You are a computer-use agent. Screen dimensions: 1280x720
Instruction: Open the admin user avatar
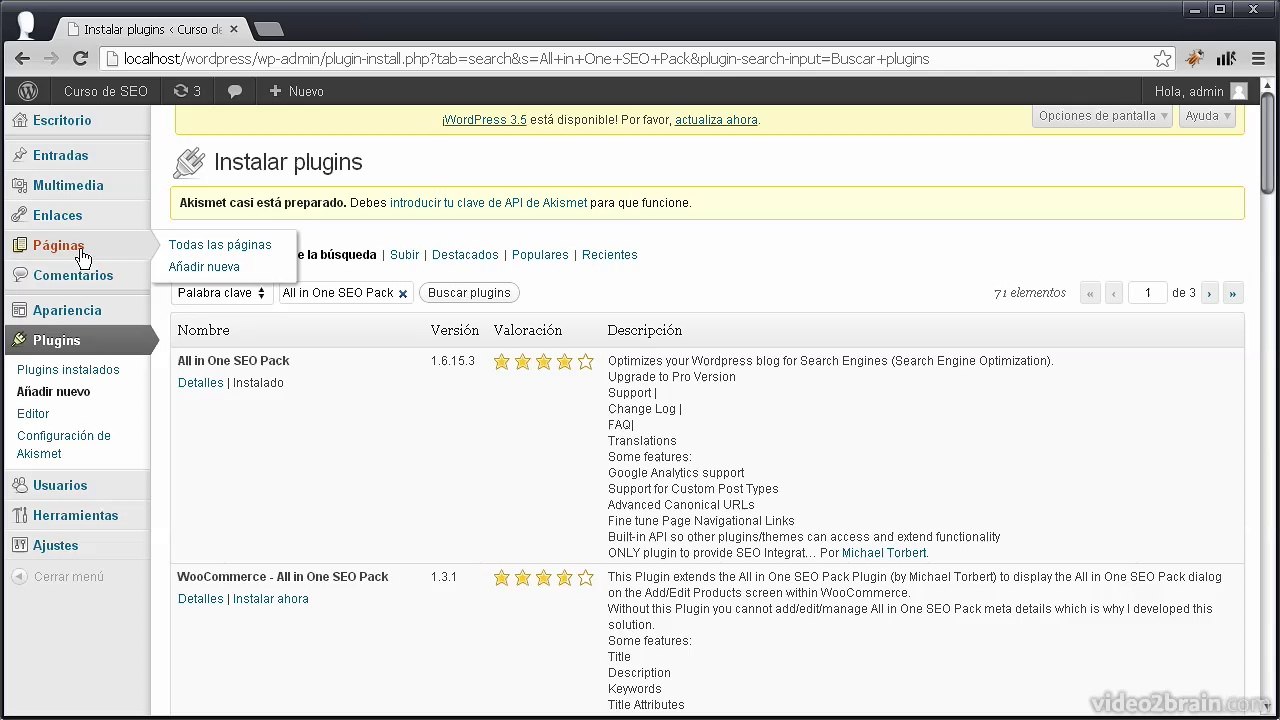coord(1239,91)
